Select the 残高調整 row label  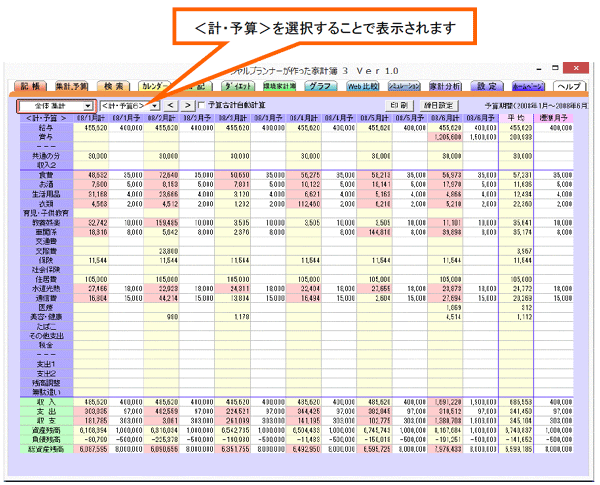click(46, 383)
